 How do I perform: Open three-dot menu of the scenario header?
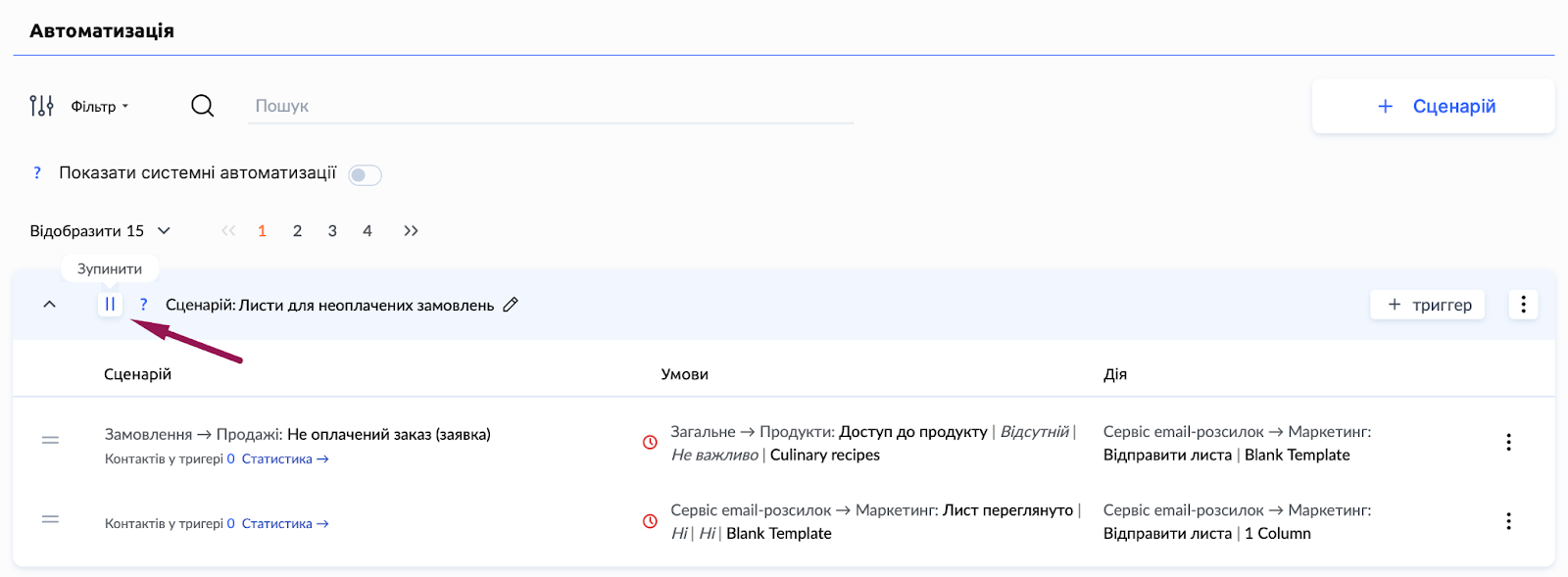click(1523, 305)
